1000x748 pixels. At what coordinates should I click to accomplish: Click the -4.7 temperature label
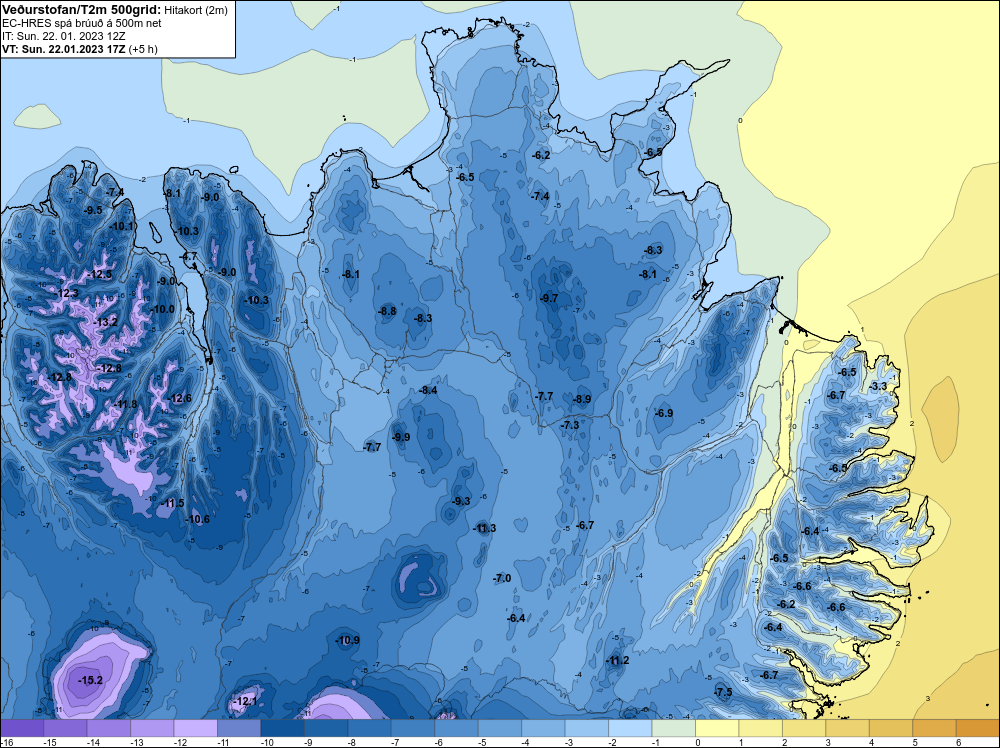(x=189, y=256)
